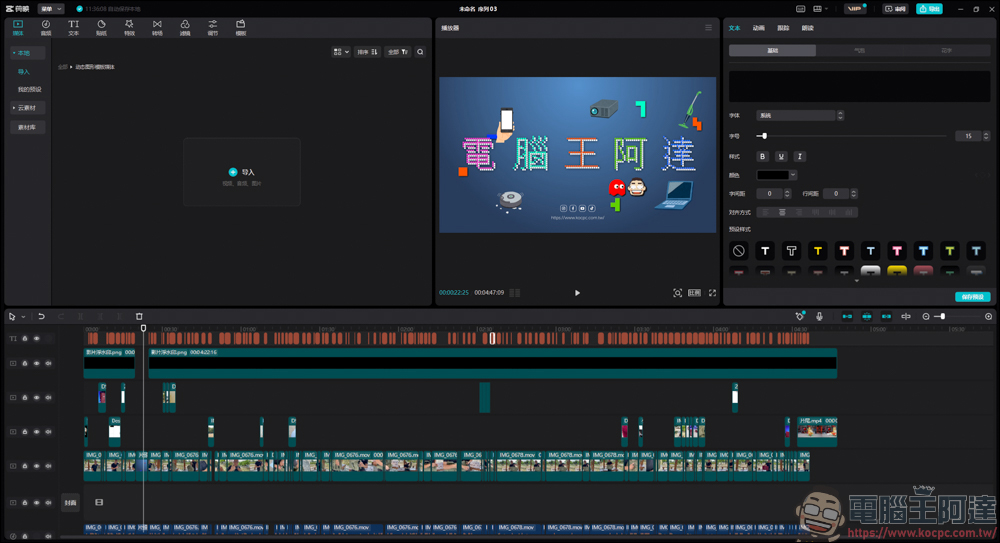Click the delete trash icon in timeline toolbar
This screenshot has height=543, width=1000.
[x=139, y=316]
